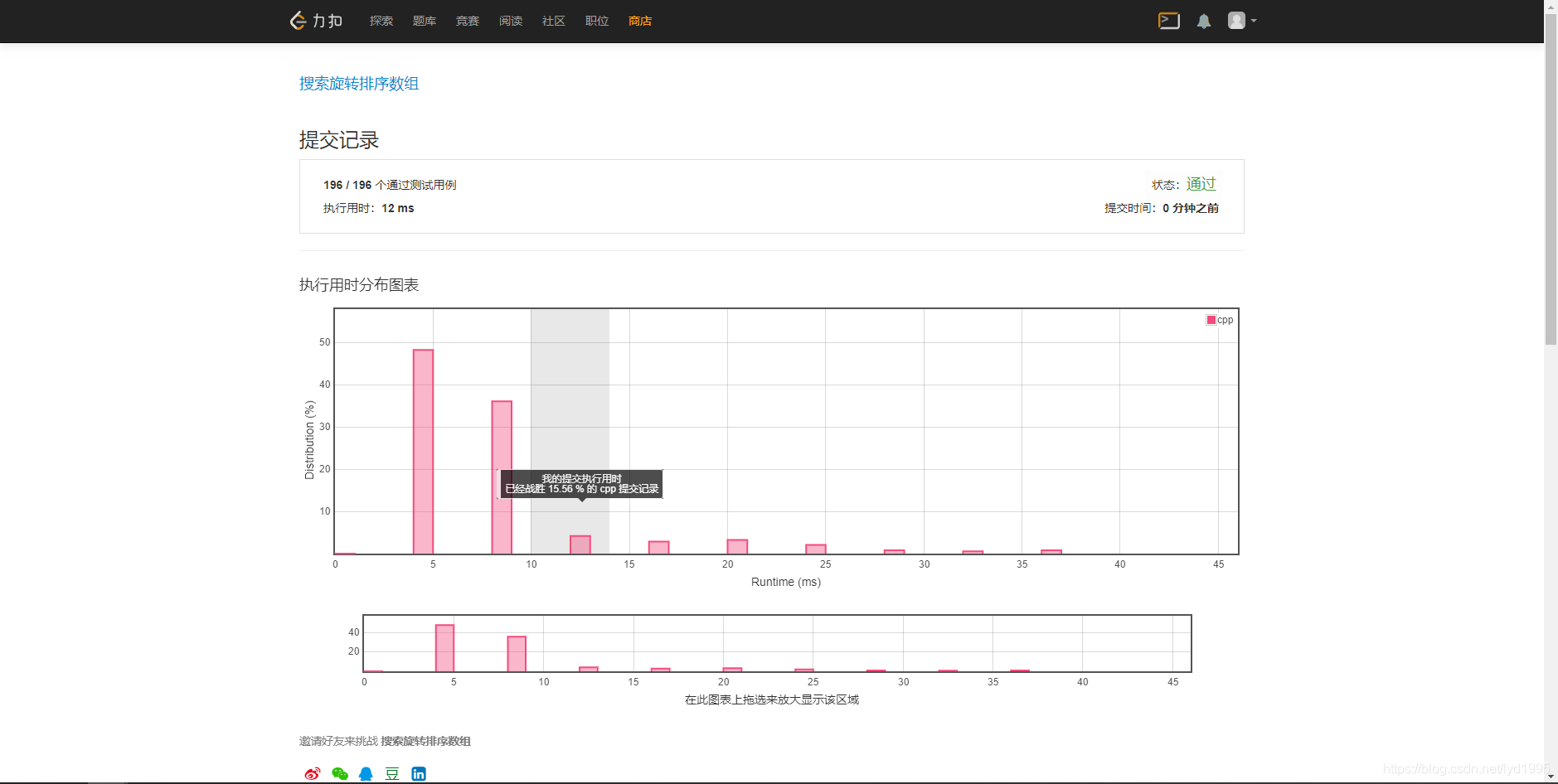Click the tallest bar near 5 ms
The width and height of the screenshot is (1558, 784).
[423, 452]
